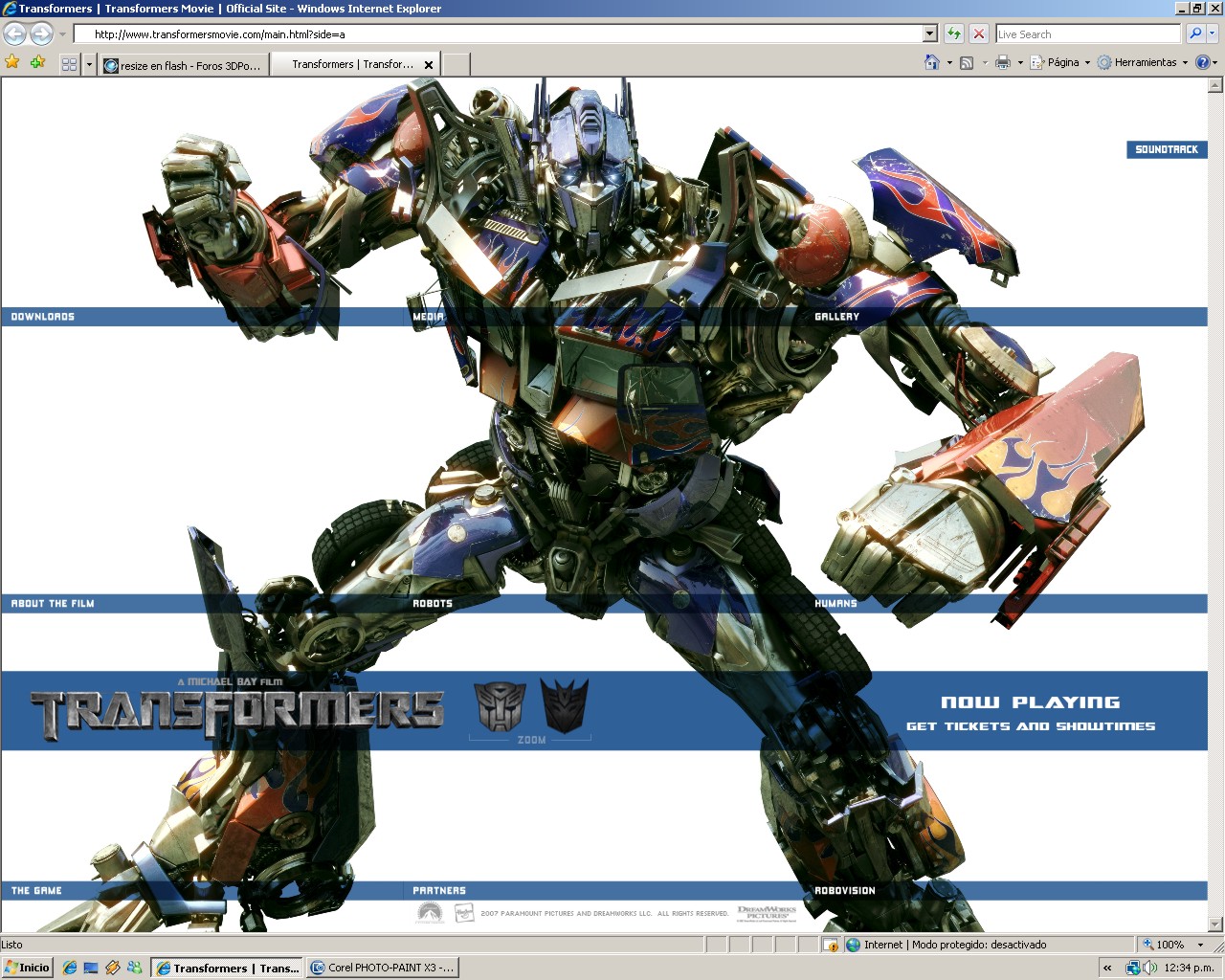Click NOW PLAYING heading

(x=1031, y=702)
